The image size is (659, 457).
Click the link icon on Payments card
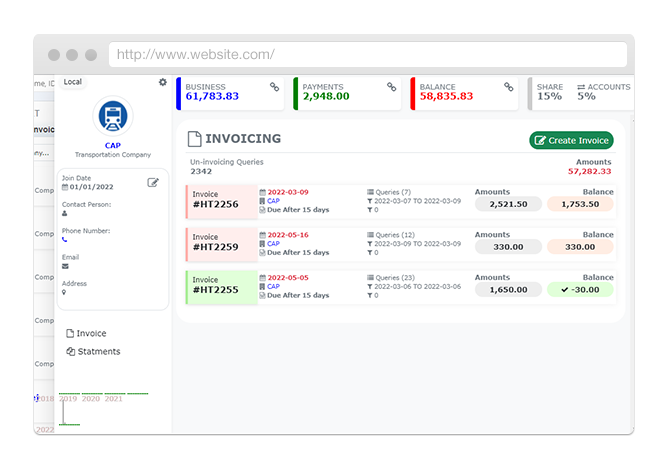(390, 87)
